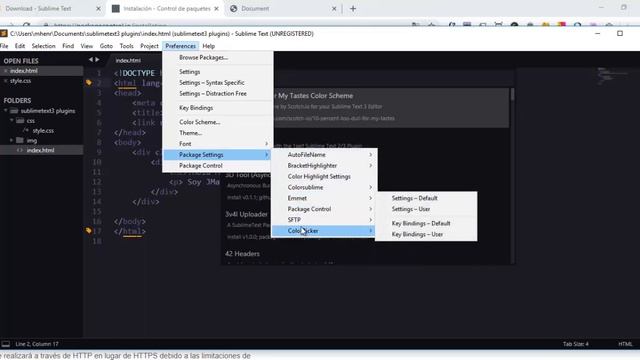640x360 pixels.
Task: Click the code minimap
Action: [614, 76]
